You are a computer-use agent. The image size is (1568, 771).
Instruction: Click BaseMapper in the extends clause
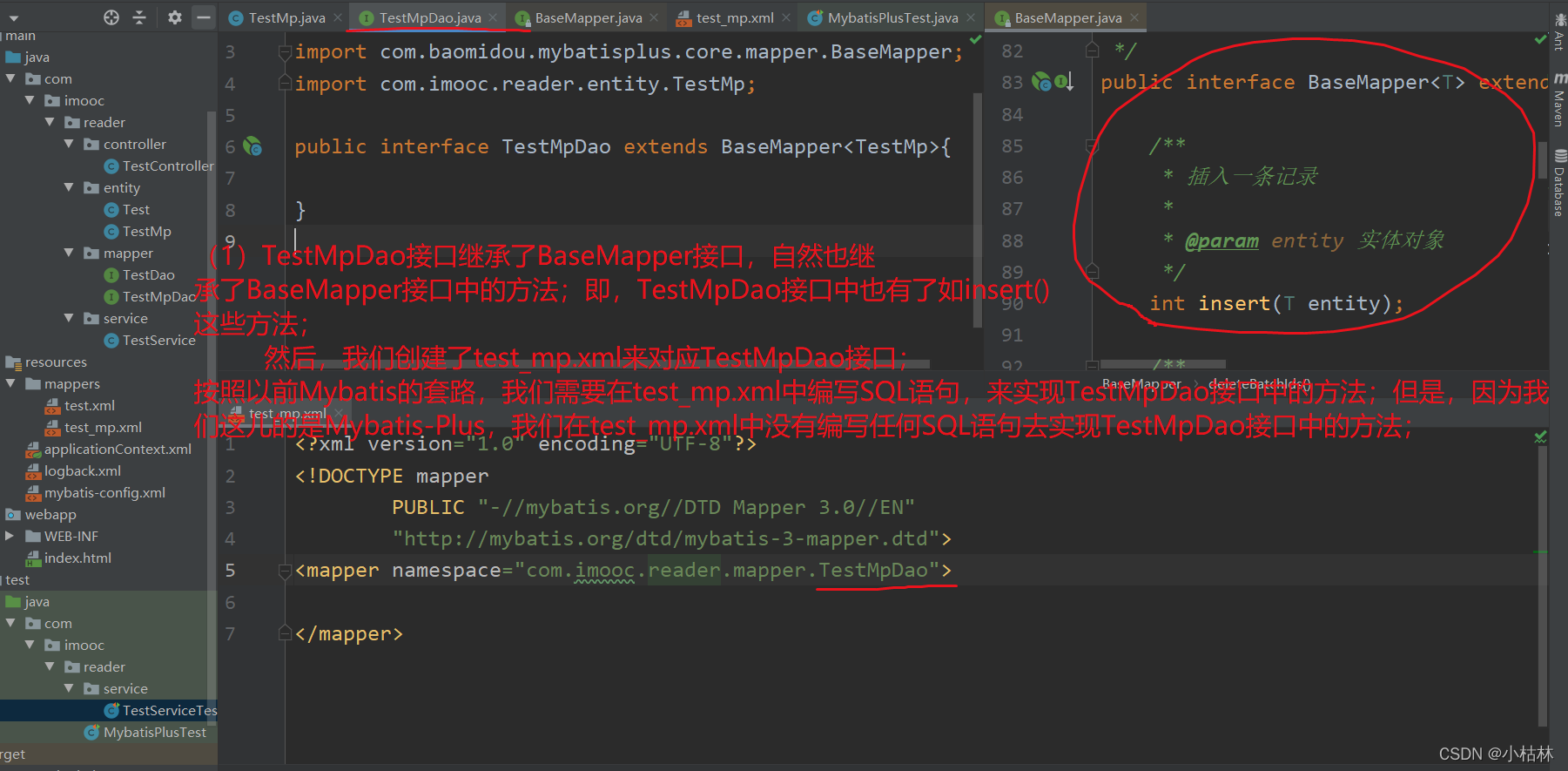(781, 146)
